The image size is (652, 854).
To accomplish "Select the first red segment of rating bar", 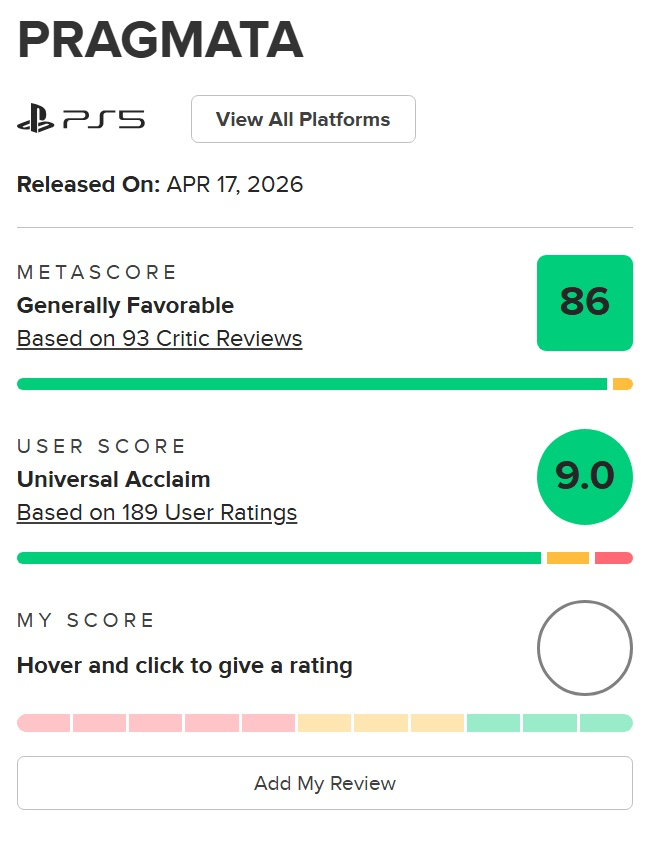I will pyautogui.click(x=44, y=723).
